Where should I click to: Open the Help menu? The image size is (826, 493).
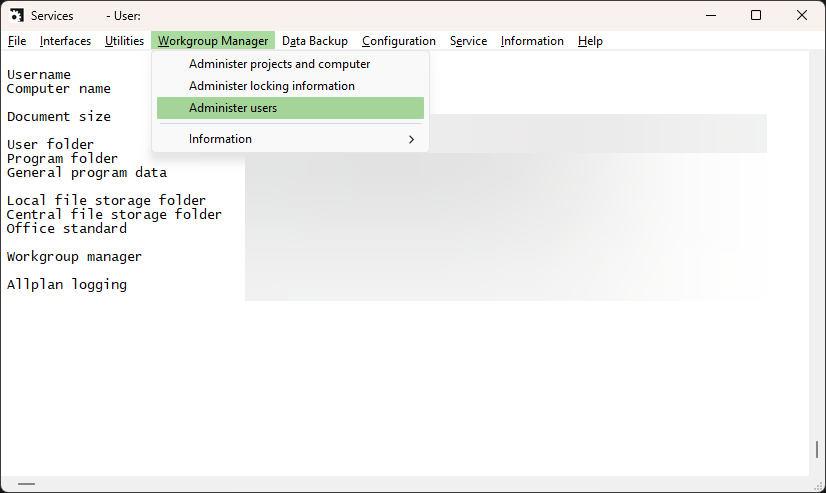point(590,41)
